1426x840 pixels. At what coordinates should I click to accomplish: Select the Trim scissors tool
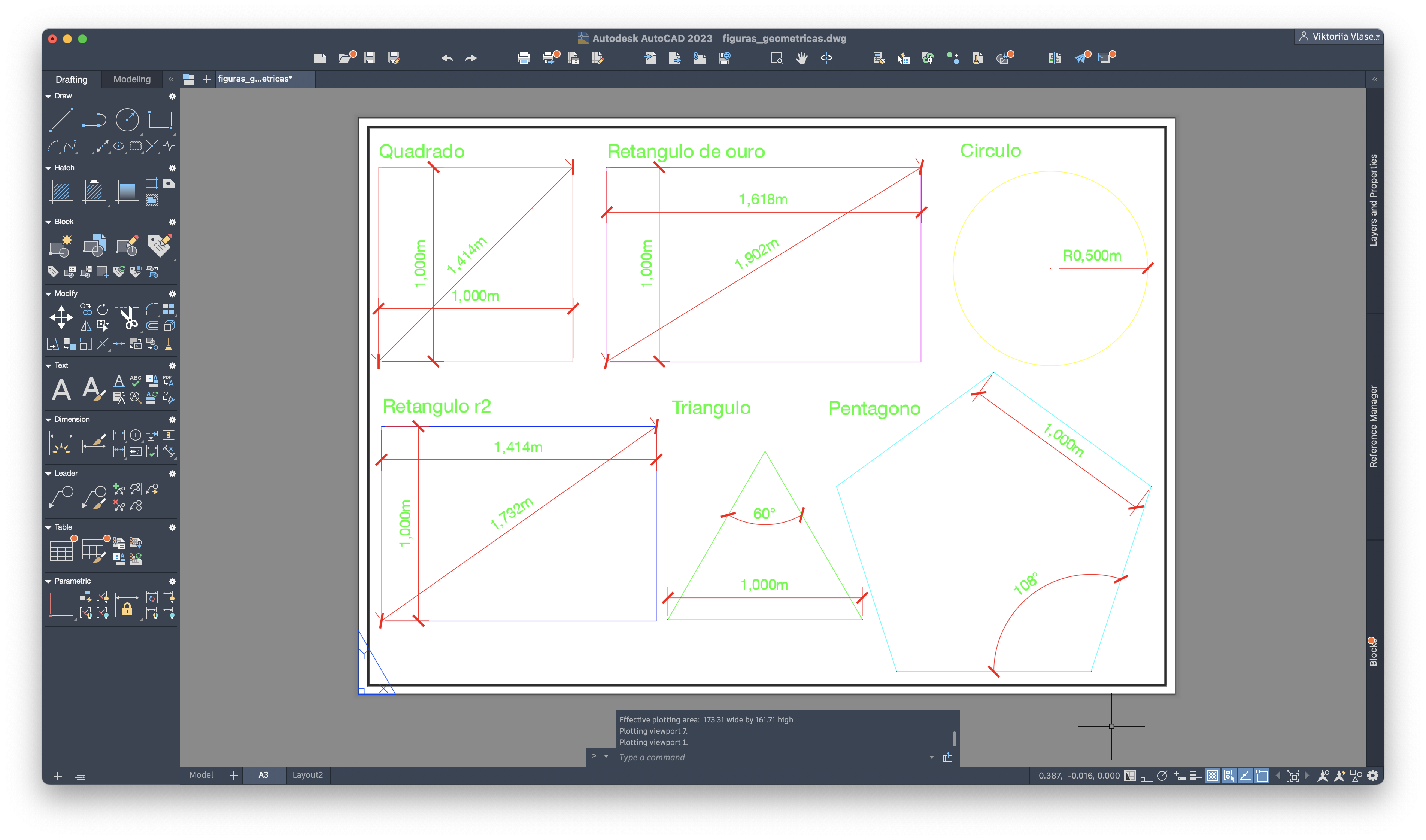[129, 317]
